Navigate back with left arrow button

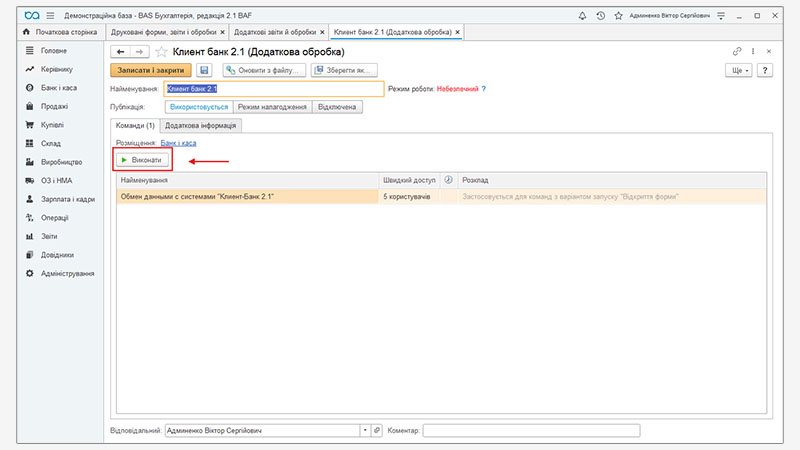[x=121, y=51]
